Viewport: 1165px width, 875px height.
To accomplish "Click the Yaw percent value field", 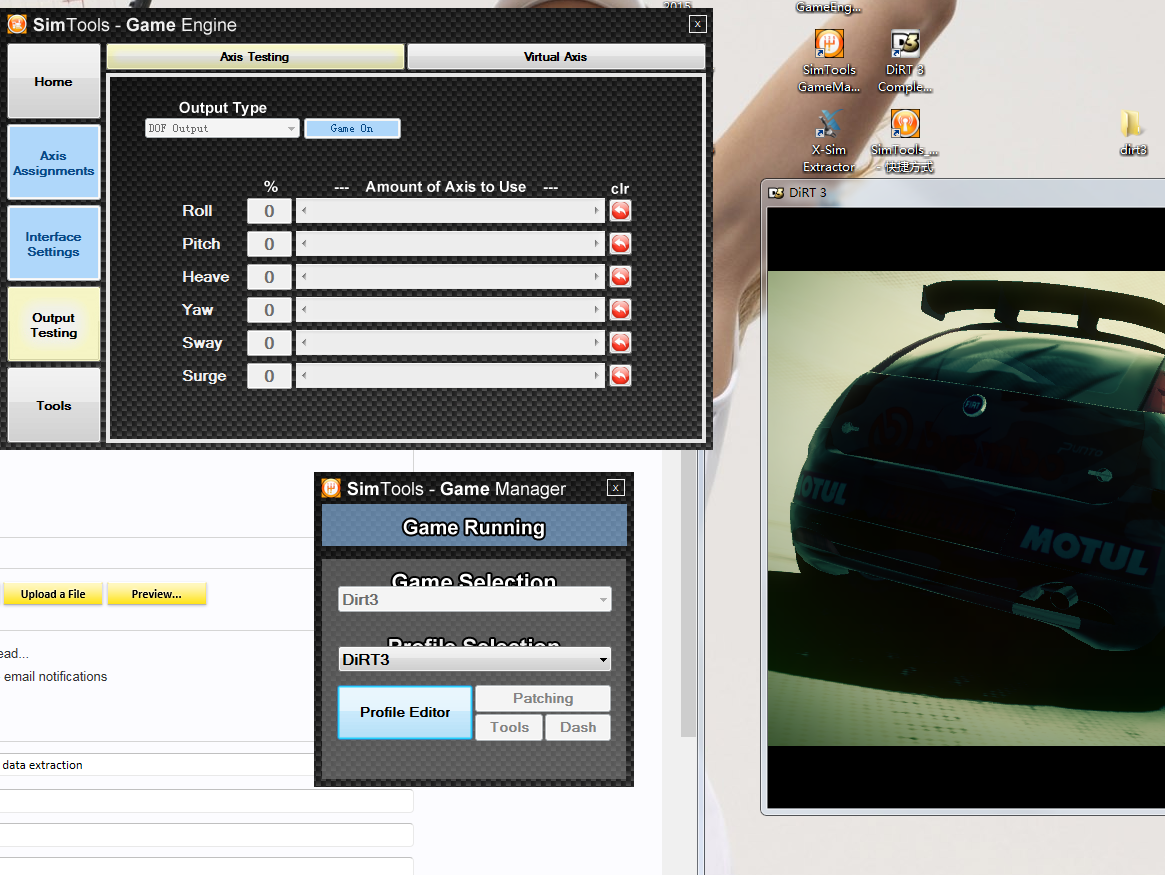I will click(x=269, y=310).
